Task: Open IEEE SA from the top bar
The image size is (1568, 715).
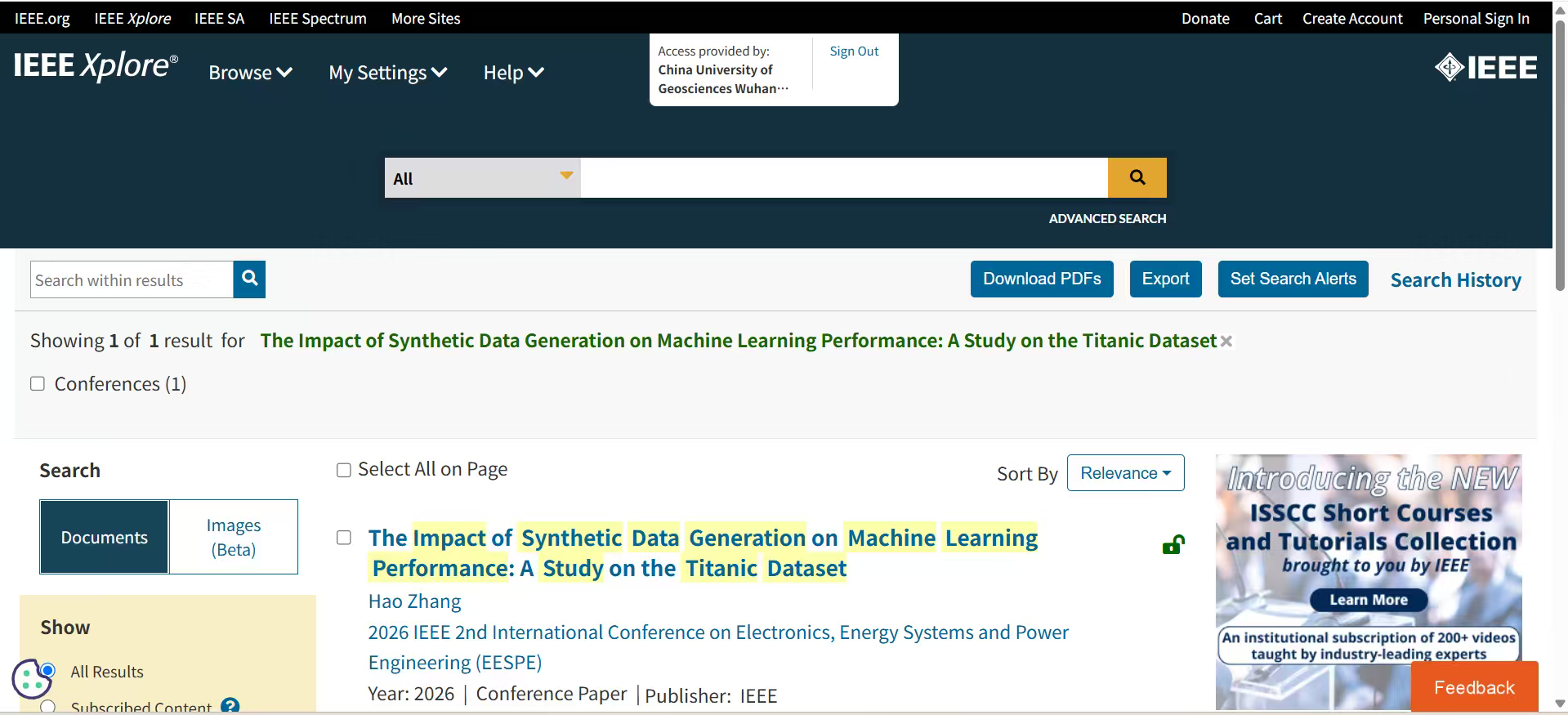Action: pyautogui.click(x=220, y=18)
